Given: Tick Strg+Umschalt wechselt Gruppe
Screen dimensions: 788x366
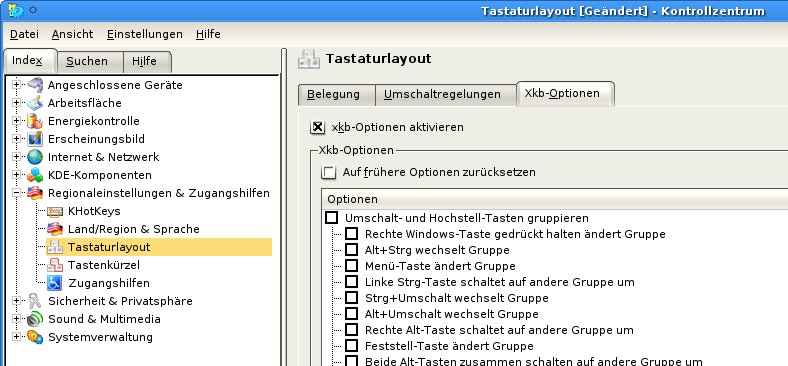Looking at the screenshot, I should 352,298.
